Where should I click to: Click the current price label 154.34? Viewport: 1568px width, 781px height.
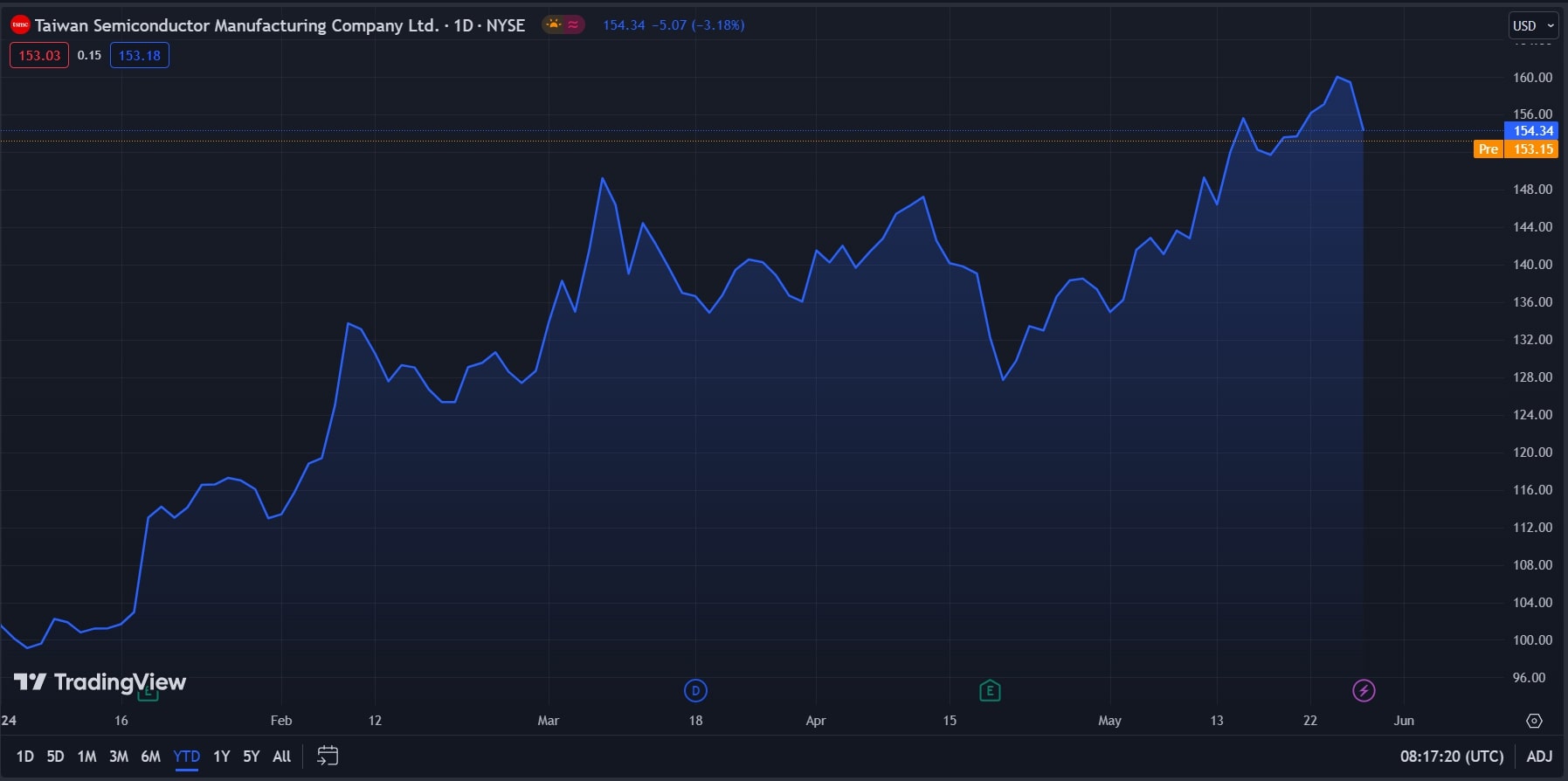[x=1533, y=131]
